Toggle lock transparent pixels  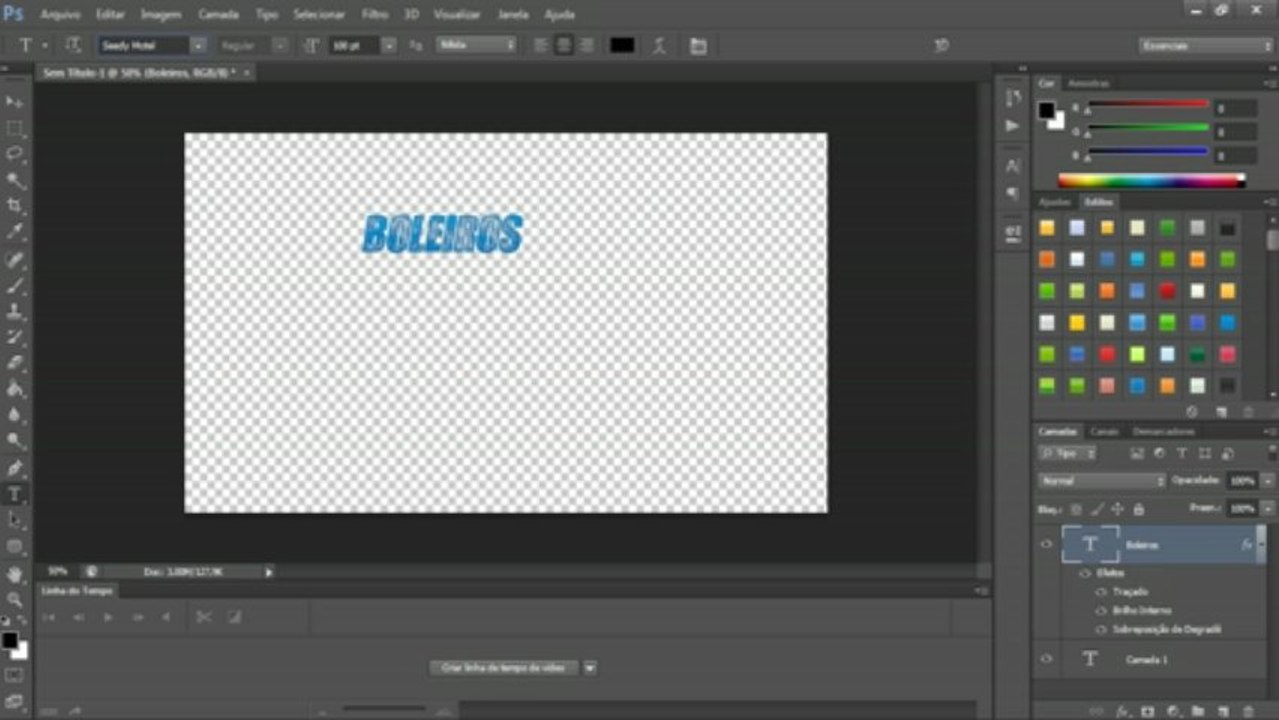coord(1076,509)
